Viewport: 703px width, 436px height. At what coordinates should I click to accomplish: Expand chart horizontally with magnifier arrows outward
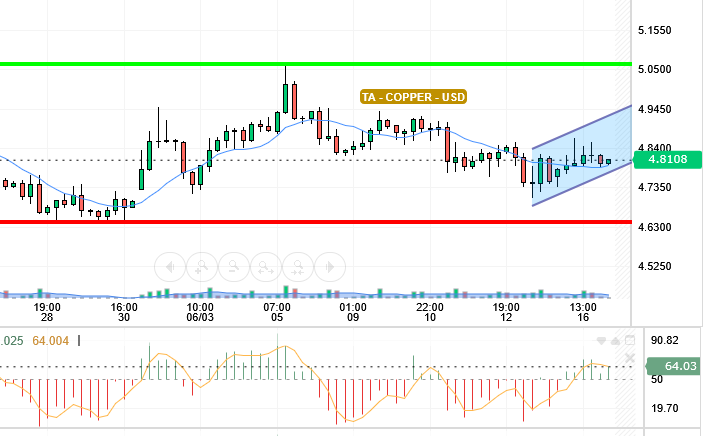(266, 267)
